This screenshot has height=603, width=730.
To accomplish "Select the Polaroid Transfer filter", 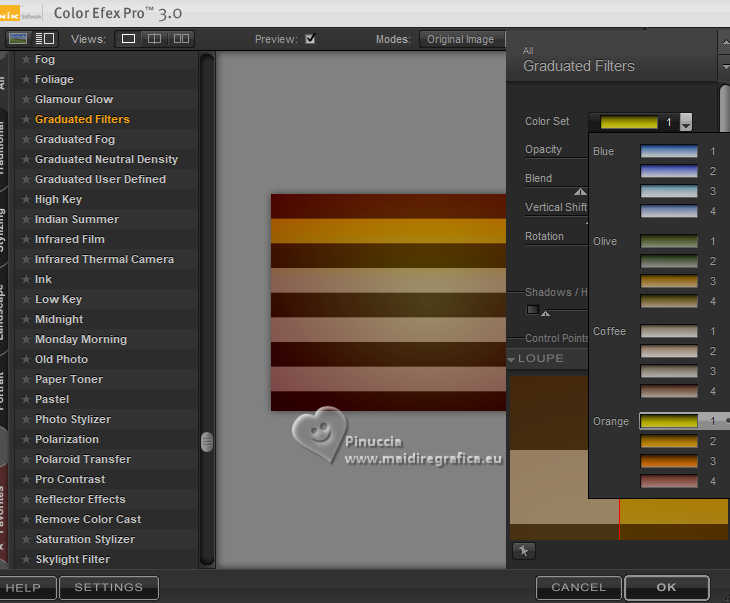I will [x=82, y=459].
